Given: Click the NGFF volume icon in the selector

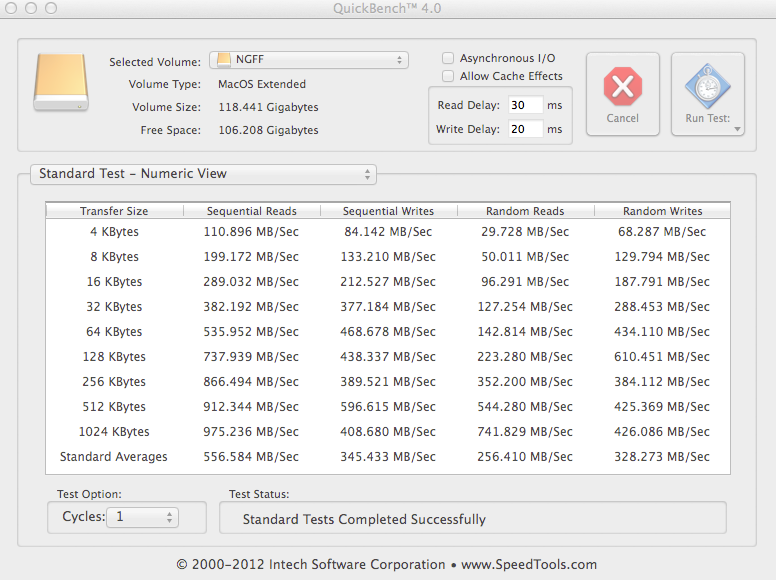Looking at the screenshot, I should [x=224, y=59].
